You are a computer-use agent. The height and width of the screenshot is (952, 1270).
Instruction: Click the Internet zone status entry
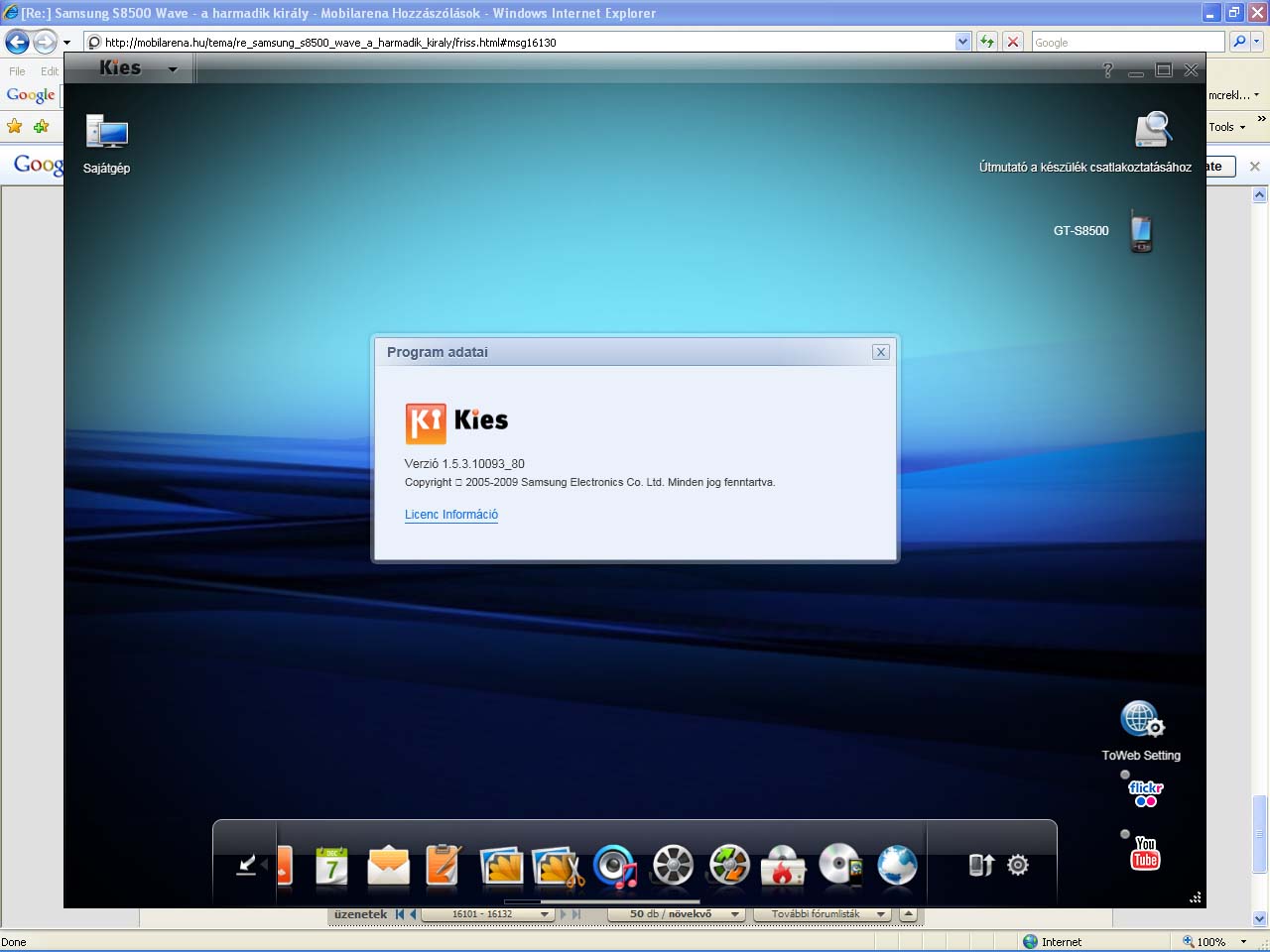click(1052, 942)
